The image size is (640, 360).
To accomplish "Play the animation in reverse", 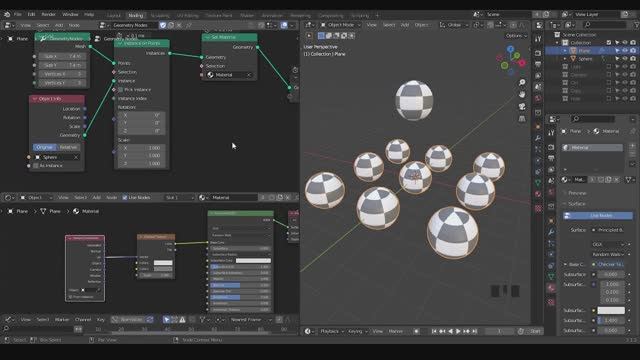I will coord(450,331).
